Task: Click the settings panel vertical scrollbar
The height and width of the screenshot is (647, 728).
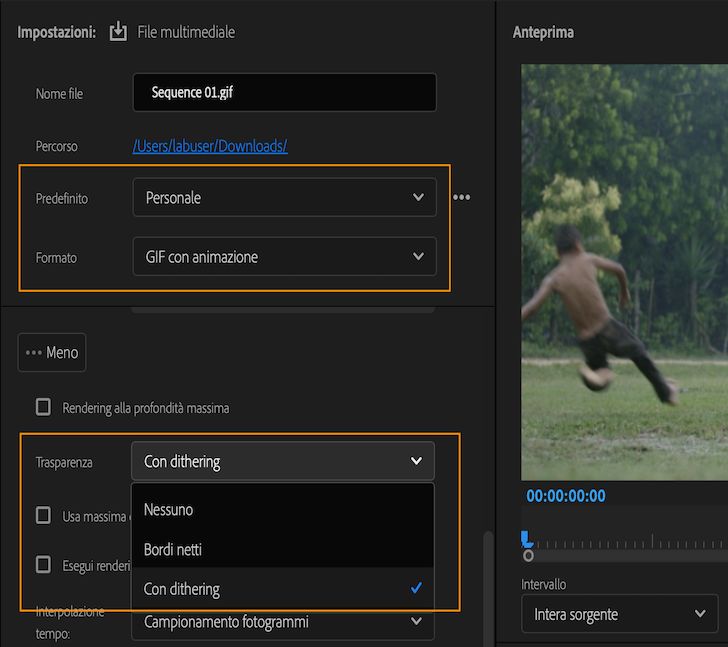Action: pos(488,587)
